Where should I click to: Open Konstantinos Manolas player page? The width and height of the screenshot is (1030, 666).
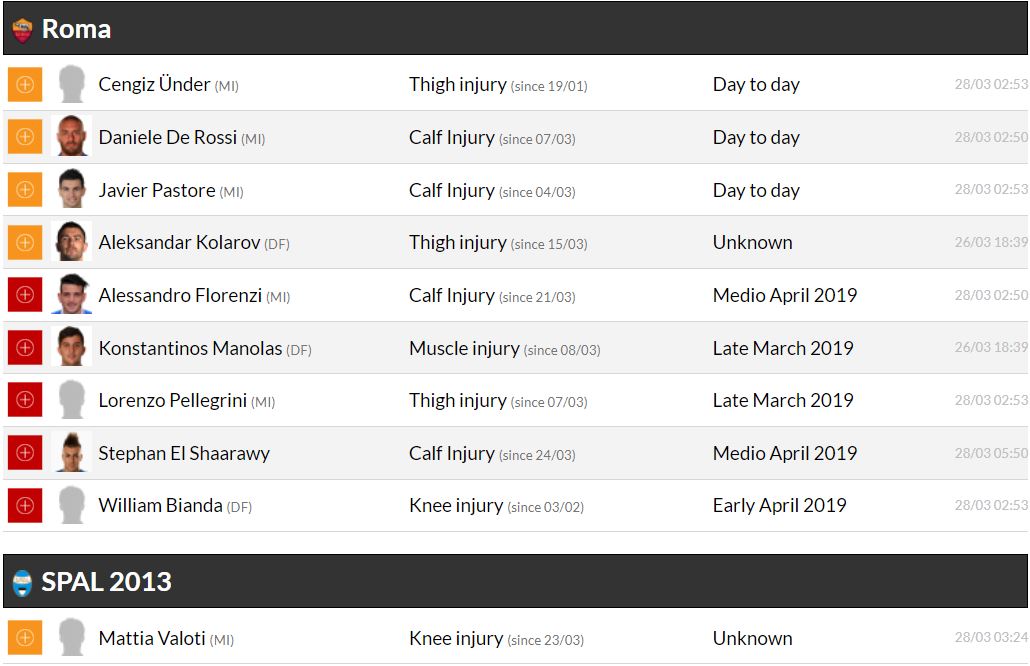coord(190,348)
